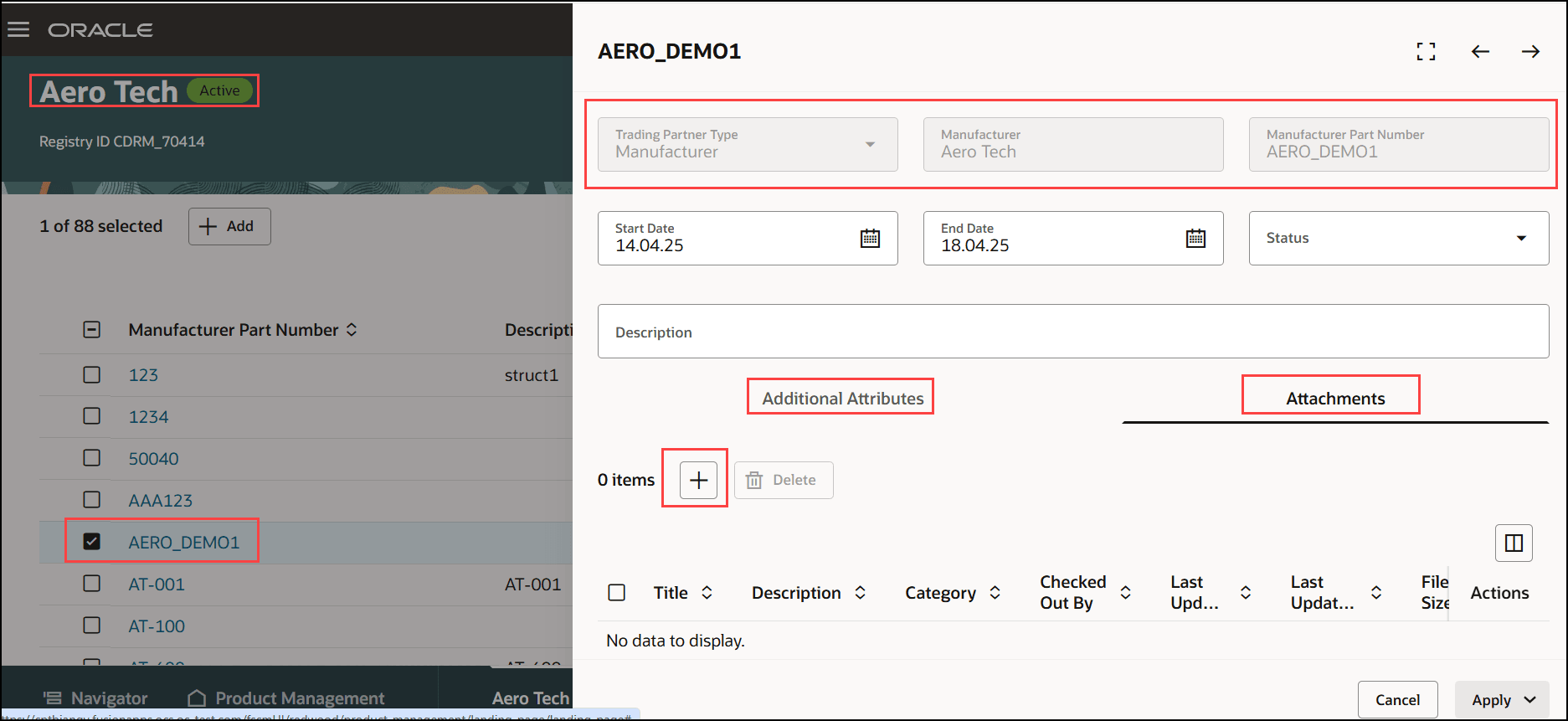Open part number link 50040
The height and width of the screenshot is (721, 1568).
pos(153,459)
